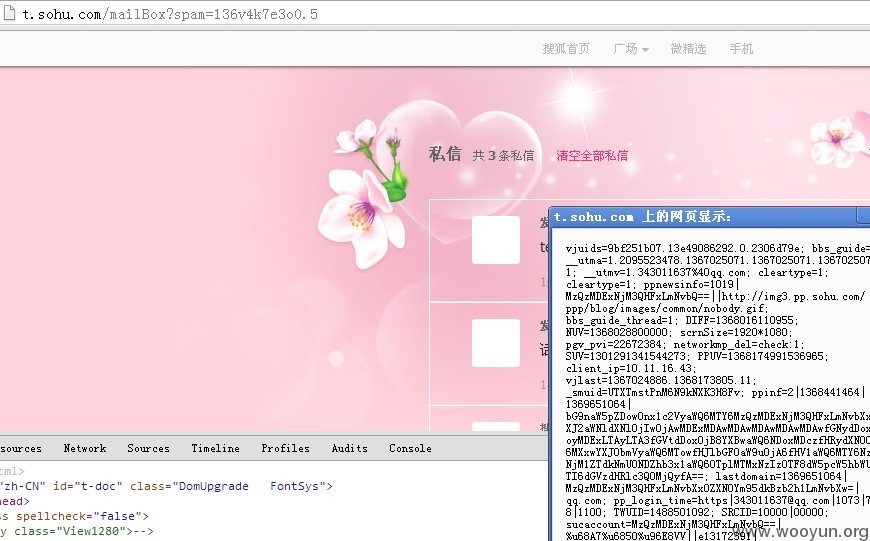This screenshot has width=870, height=541.
Task: Select the class="View1280" comment line
Action: coord(77,531)
